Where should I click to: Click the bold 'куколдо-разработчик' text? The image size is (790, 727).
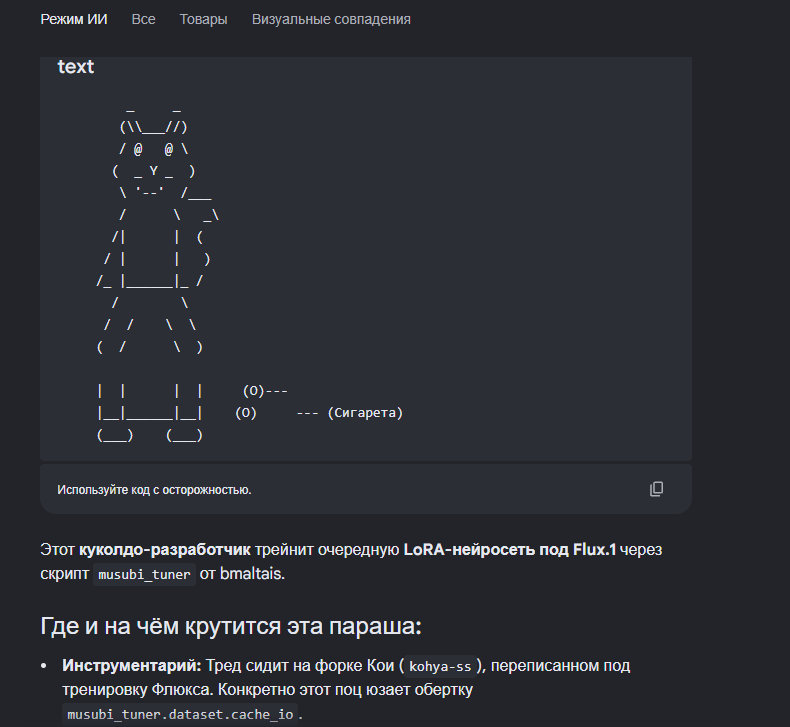(164, 550)
